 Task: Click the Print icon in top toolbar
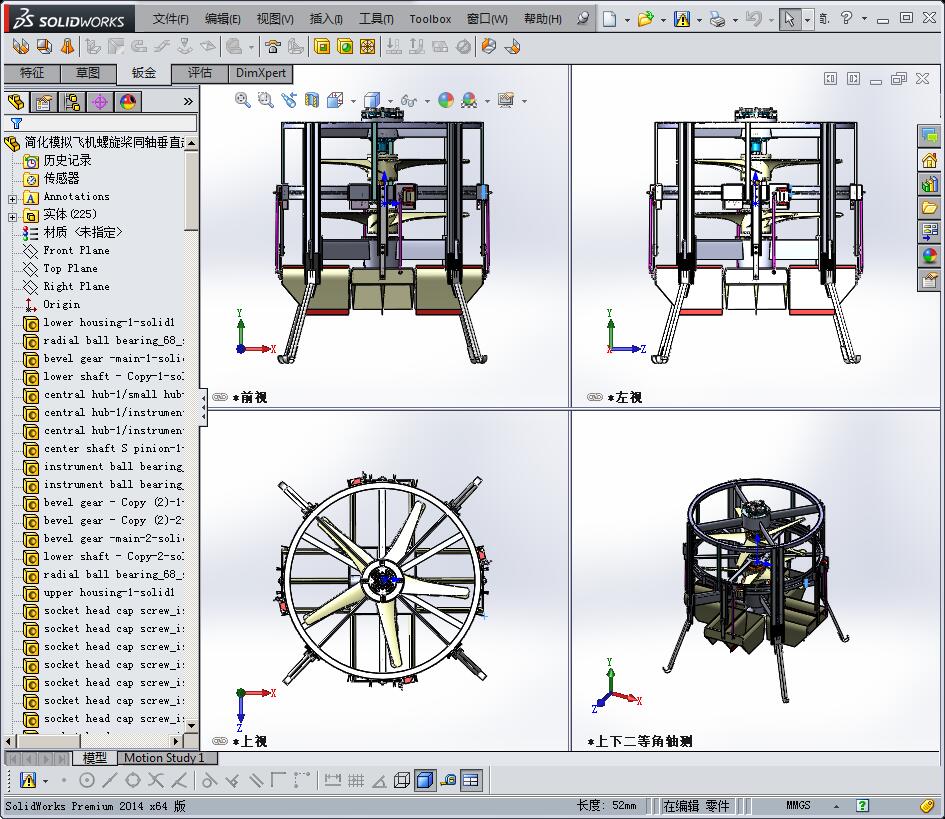[716, 19]
